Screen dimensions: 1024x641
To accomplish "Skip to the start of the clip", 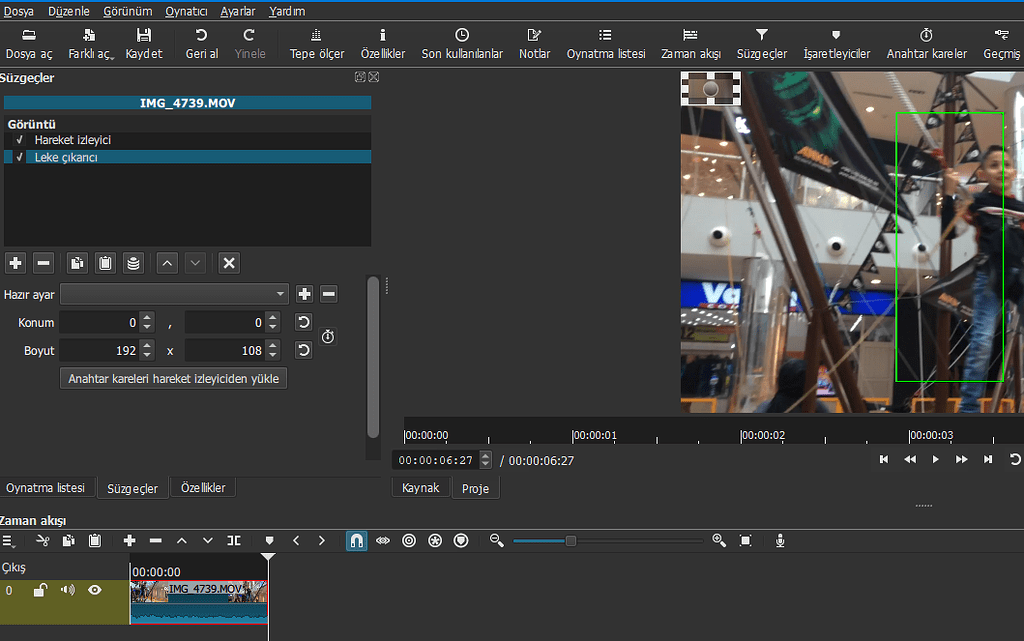I will (x=884, y=460).
